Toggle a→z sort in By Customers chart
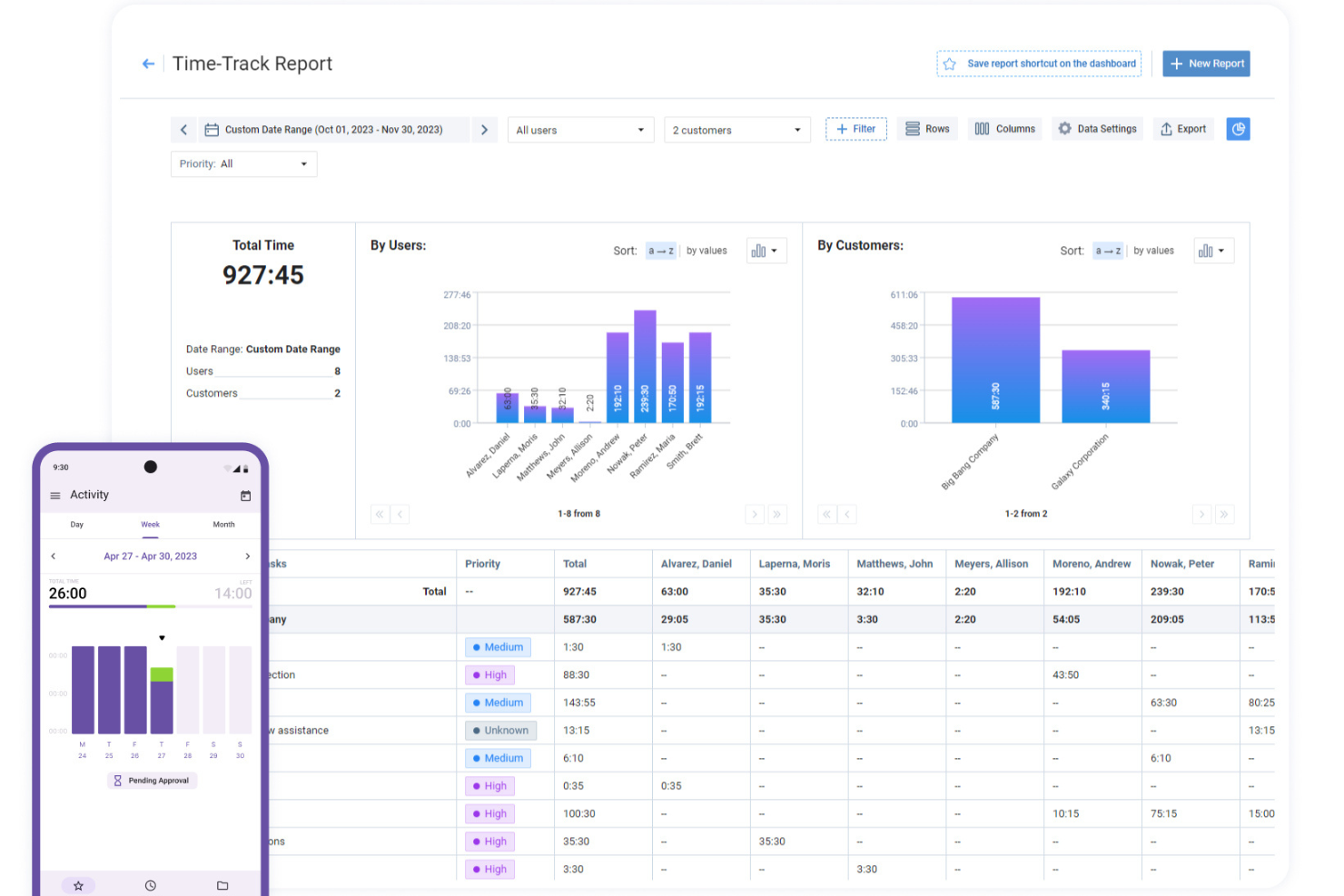The image size is (1344, 896). pos(1108,251)
